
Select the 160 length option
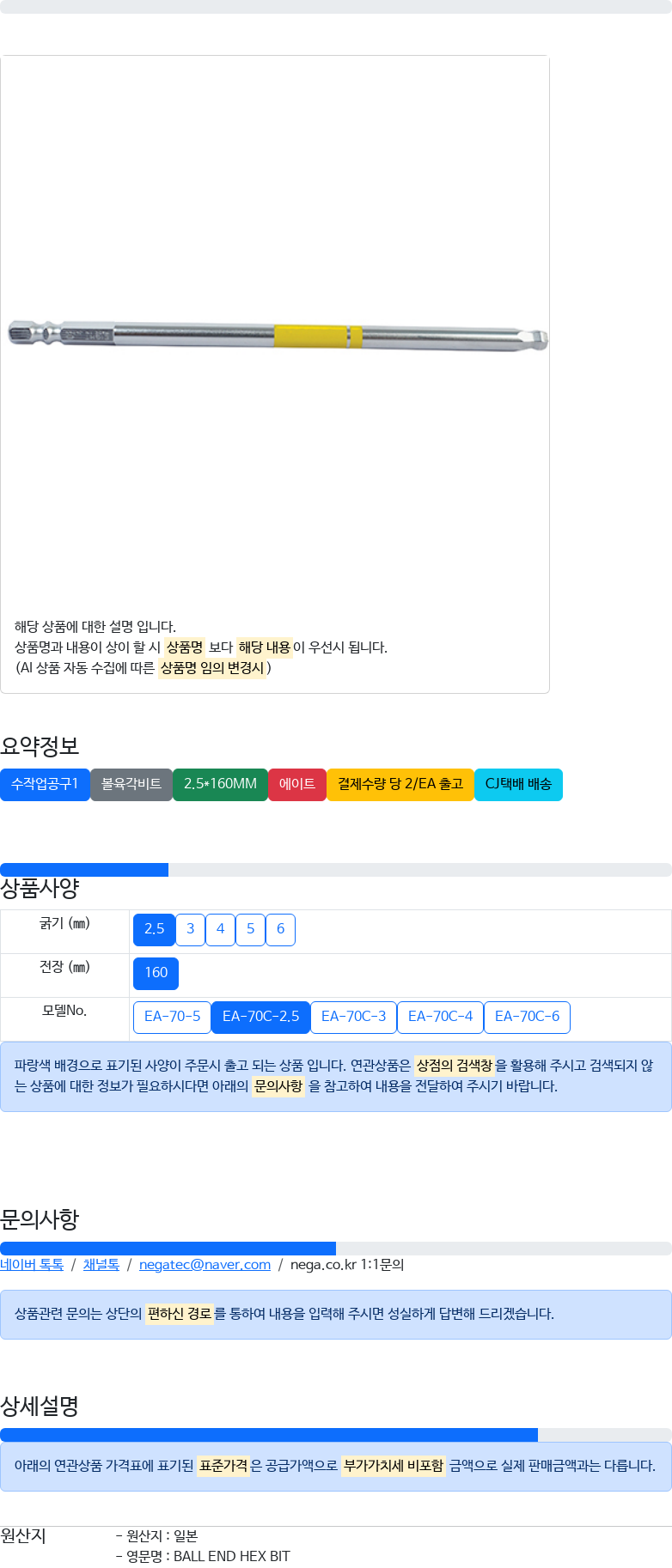156,974
